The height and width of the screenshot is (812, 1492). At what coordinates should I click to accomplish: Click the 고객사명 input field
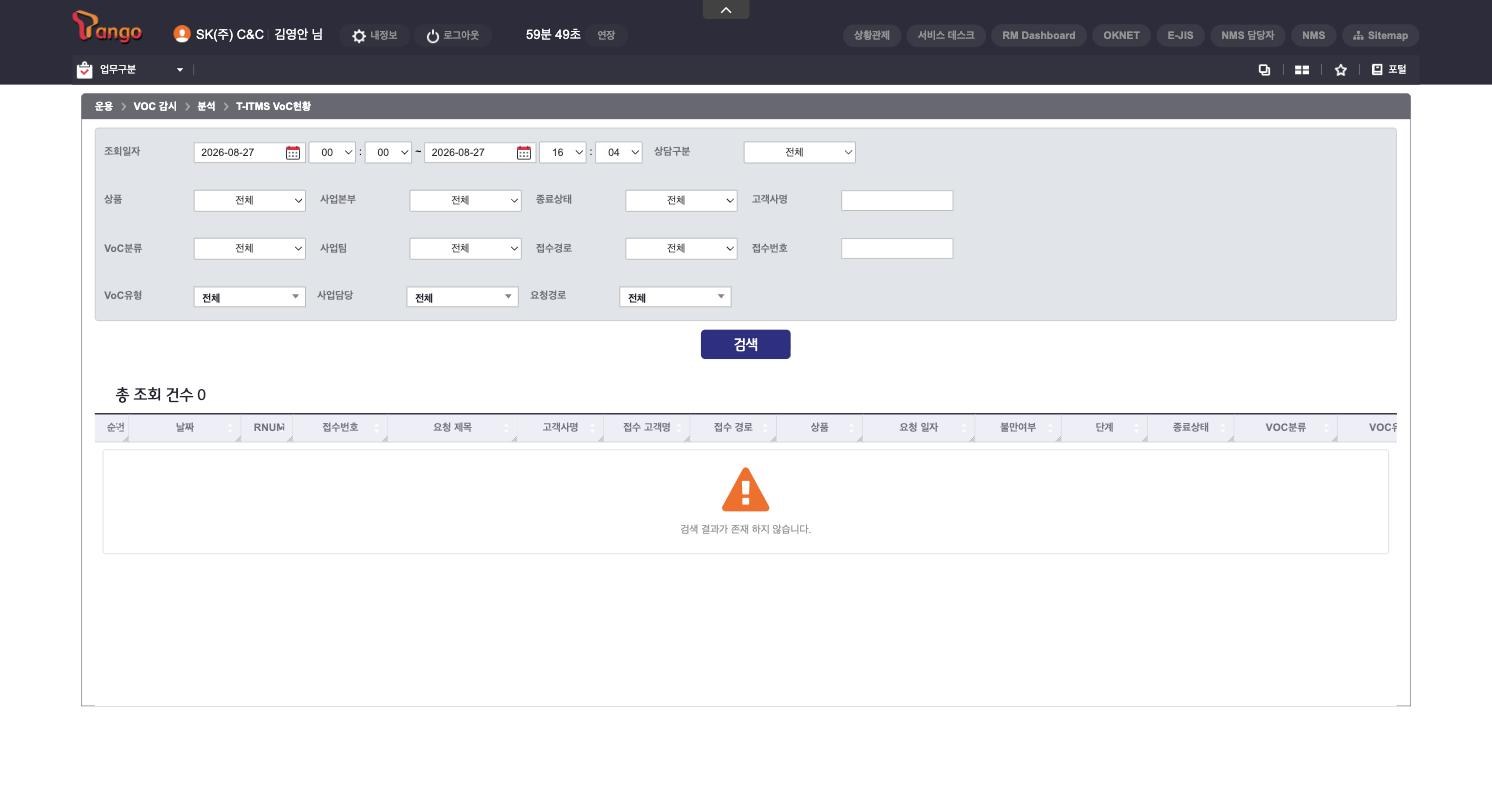point(898,201)
